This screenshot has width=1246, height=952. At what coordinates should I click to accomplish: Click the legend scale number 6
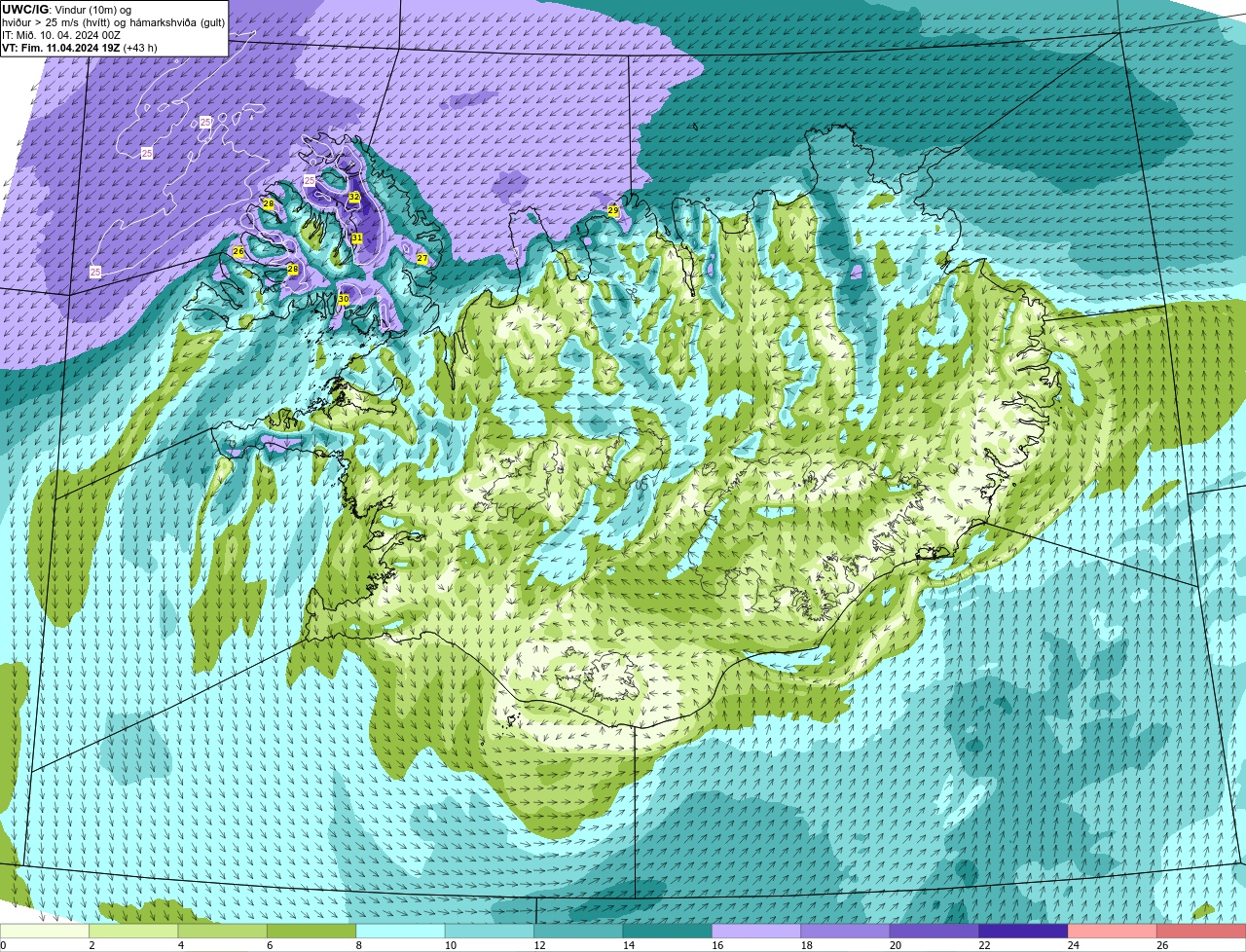click(270, 945)
